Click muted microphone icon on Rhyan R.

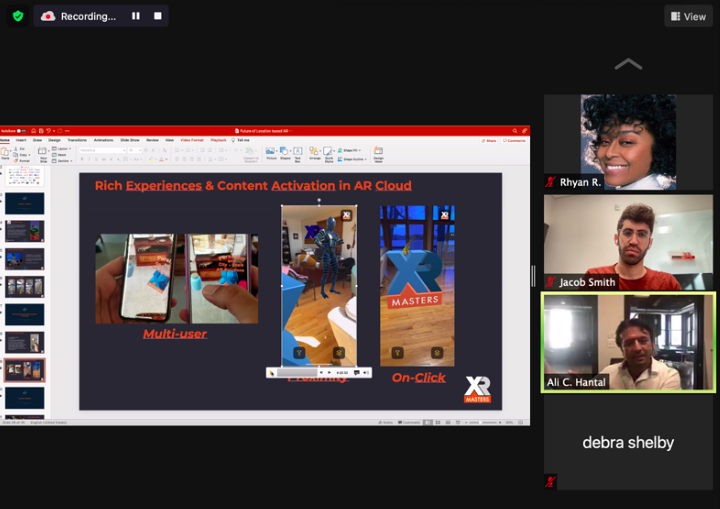pyautogui.click(x=550, y=183)
